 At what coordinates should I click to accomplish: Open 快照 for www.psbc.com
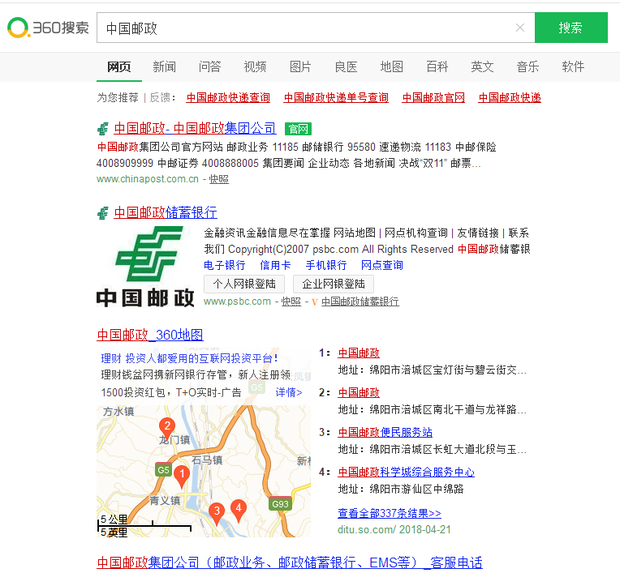click(291, 302)
